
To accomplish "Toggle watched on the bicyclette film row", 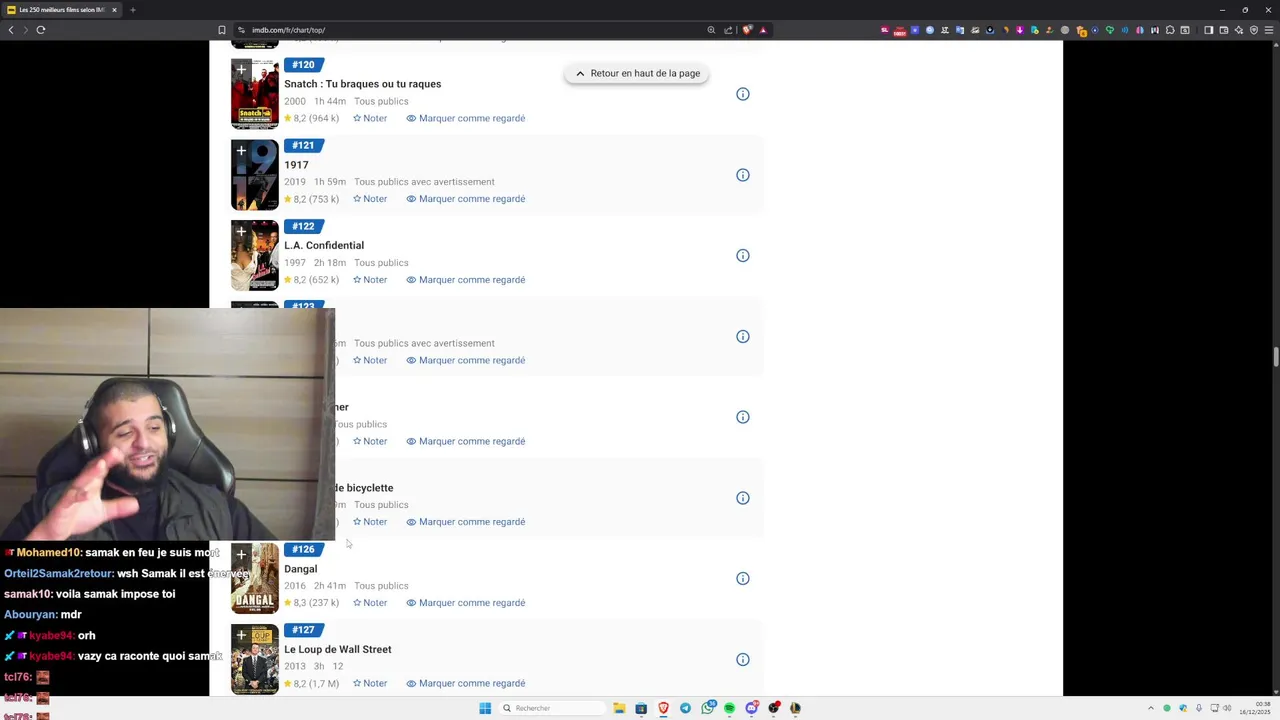I will [465, 522].
